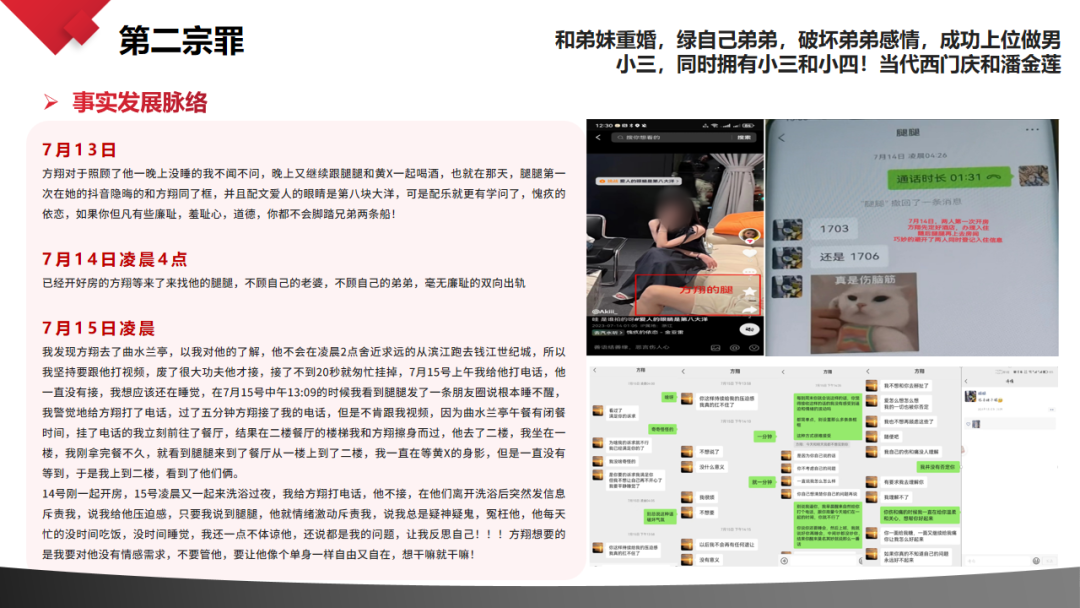This screenshot has height=608, width=1080.
Task: Click the heading 事实发展脉络
Action: pyautogui.click(x=140, y=103)
